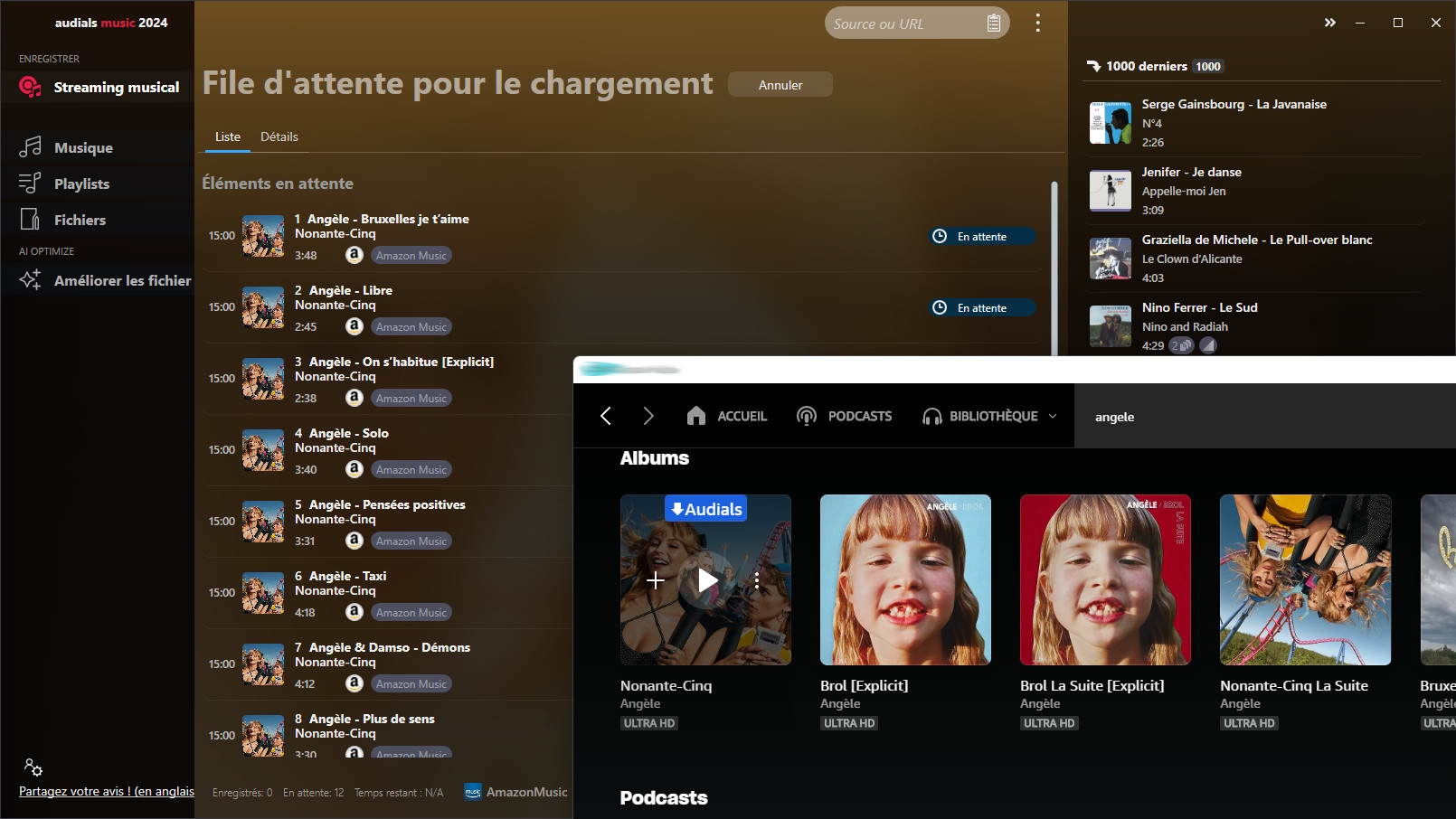This screenshot has height=819, width=1456.
Task: Click ULTRA HD badge under Nonante-Cinq La Suite
Action: (1249, 723)
